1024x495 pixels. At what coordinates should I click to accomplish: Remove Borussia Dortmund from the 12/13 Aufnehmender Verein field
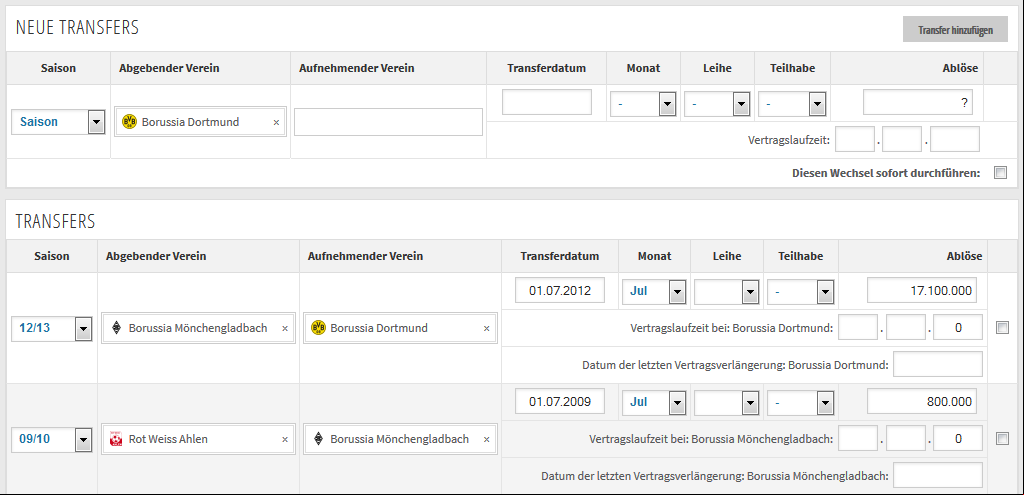click(x=486, y=328)
